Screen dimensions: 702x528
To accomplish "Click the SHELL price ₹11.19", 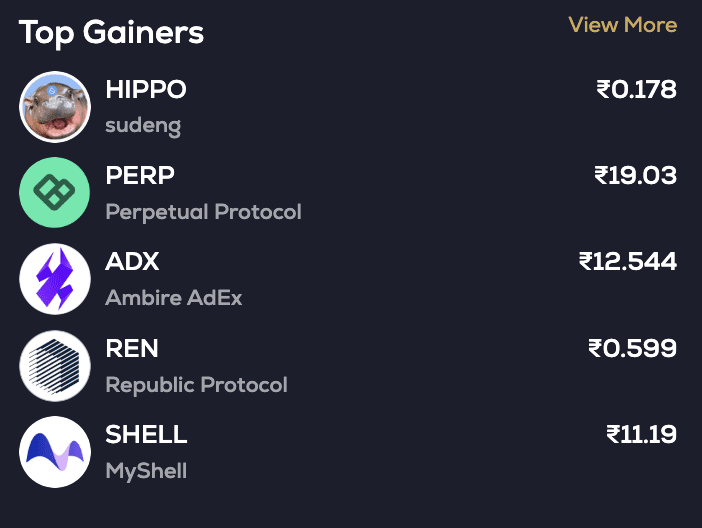I will [641, 434].
